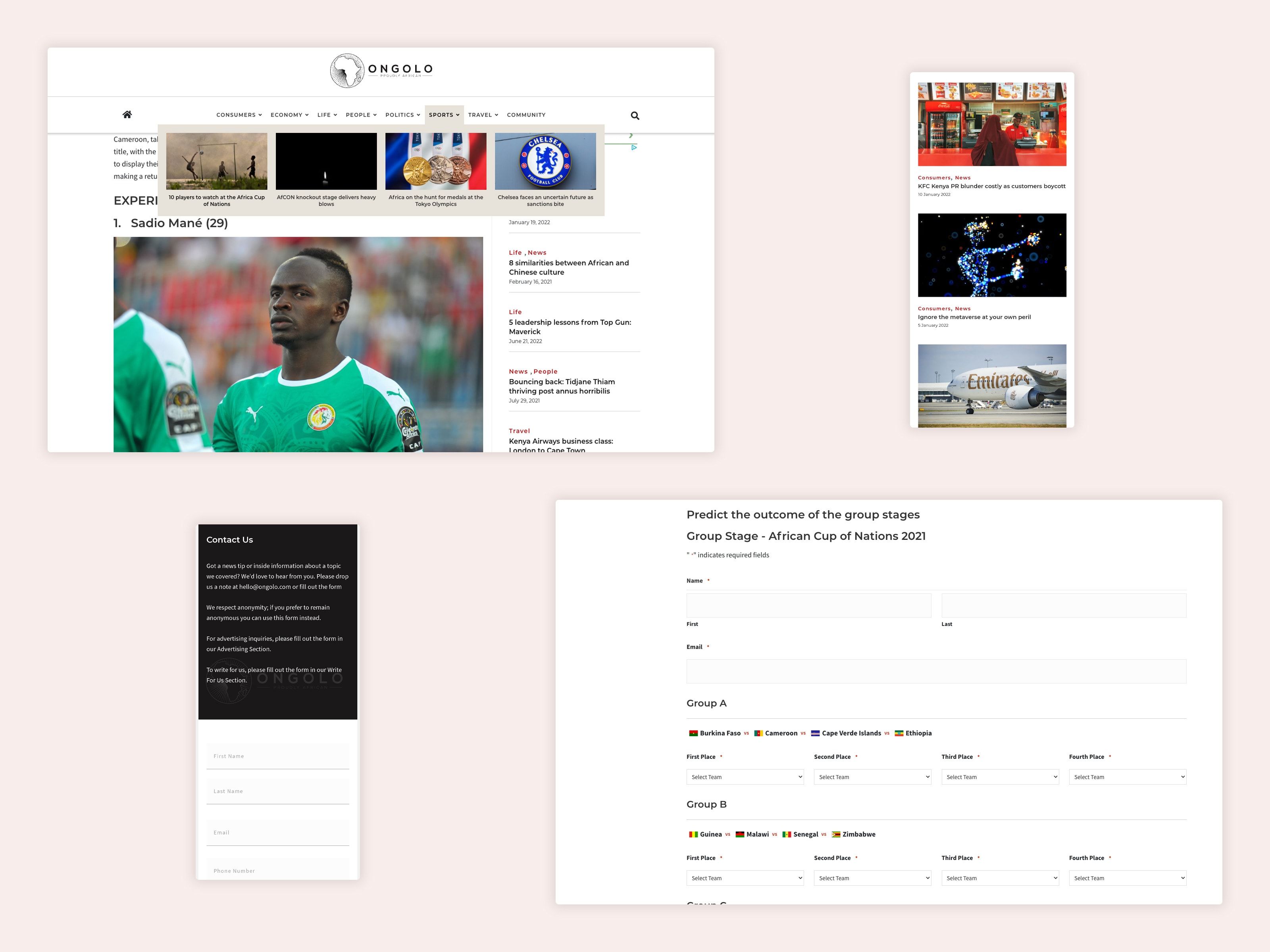Expand the Sports menu
This screenshot has height=952, width=1270.
(444, 115)
